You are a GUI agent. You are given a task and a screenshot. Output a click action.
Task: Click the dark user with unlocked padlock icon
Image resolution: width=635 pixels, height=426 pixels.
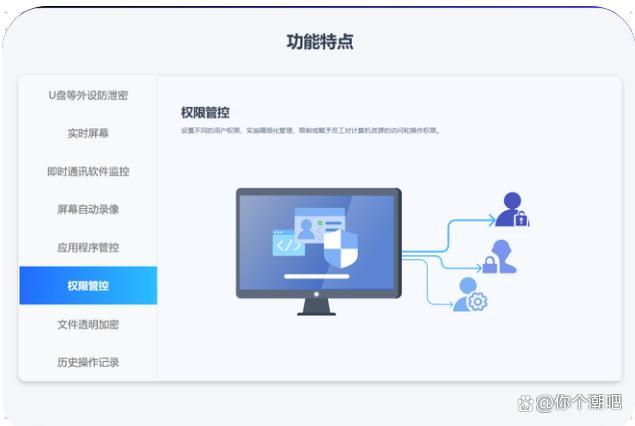[512, 209]
